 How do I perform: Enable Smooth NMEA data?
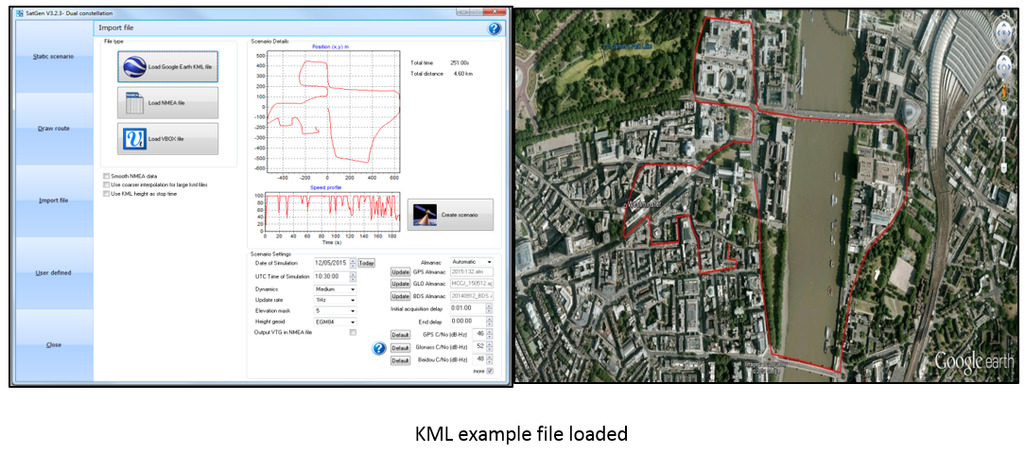[106, 176]
